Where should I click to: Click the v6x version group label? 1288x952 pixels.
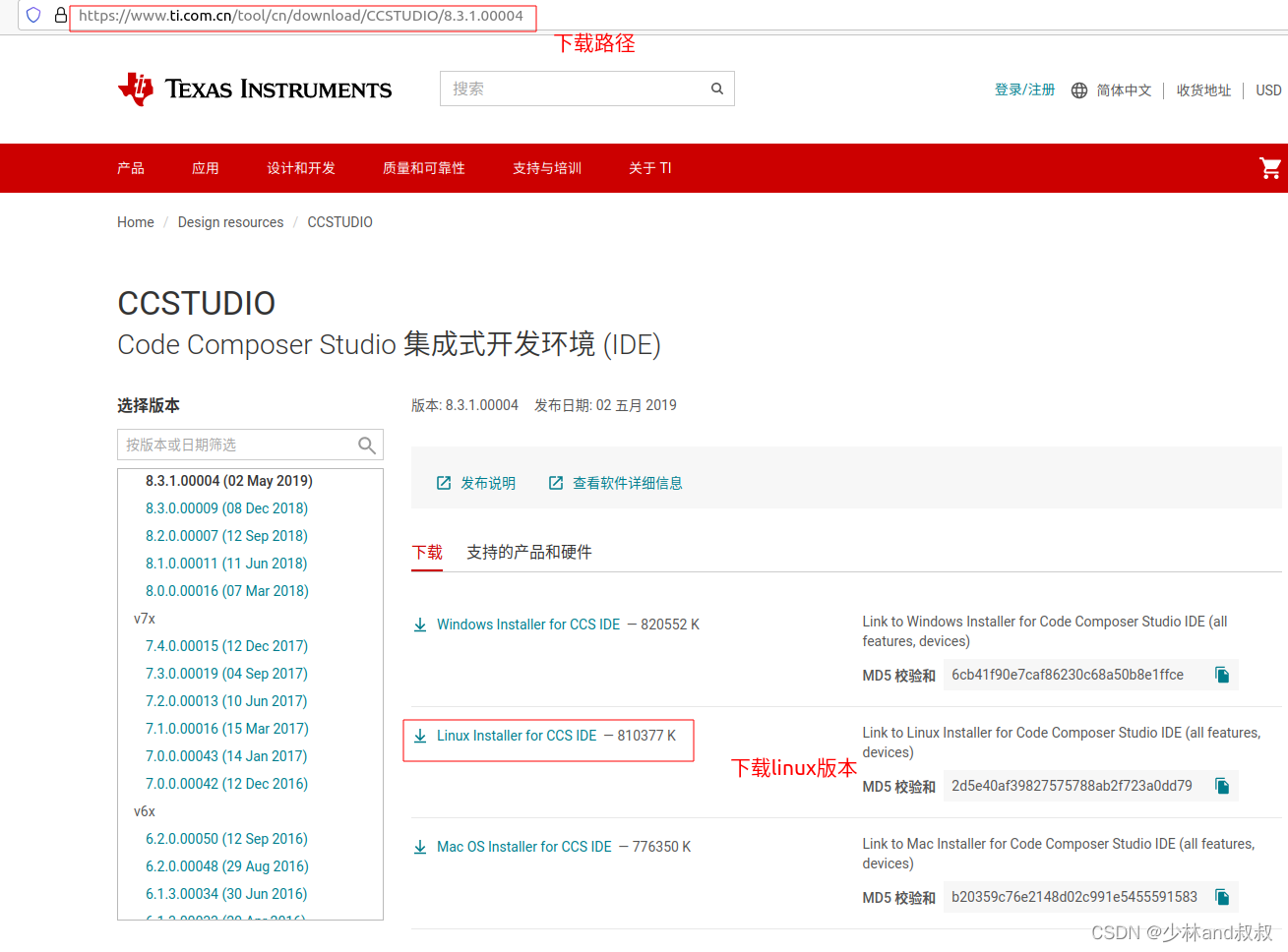coord(145,811)
